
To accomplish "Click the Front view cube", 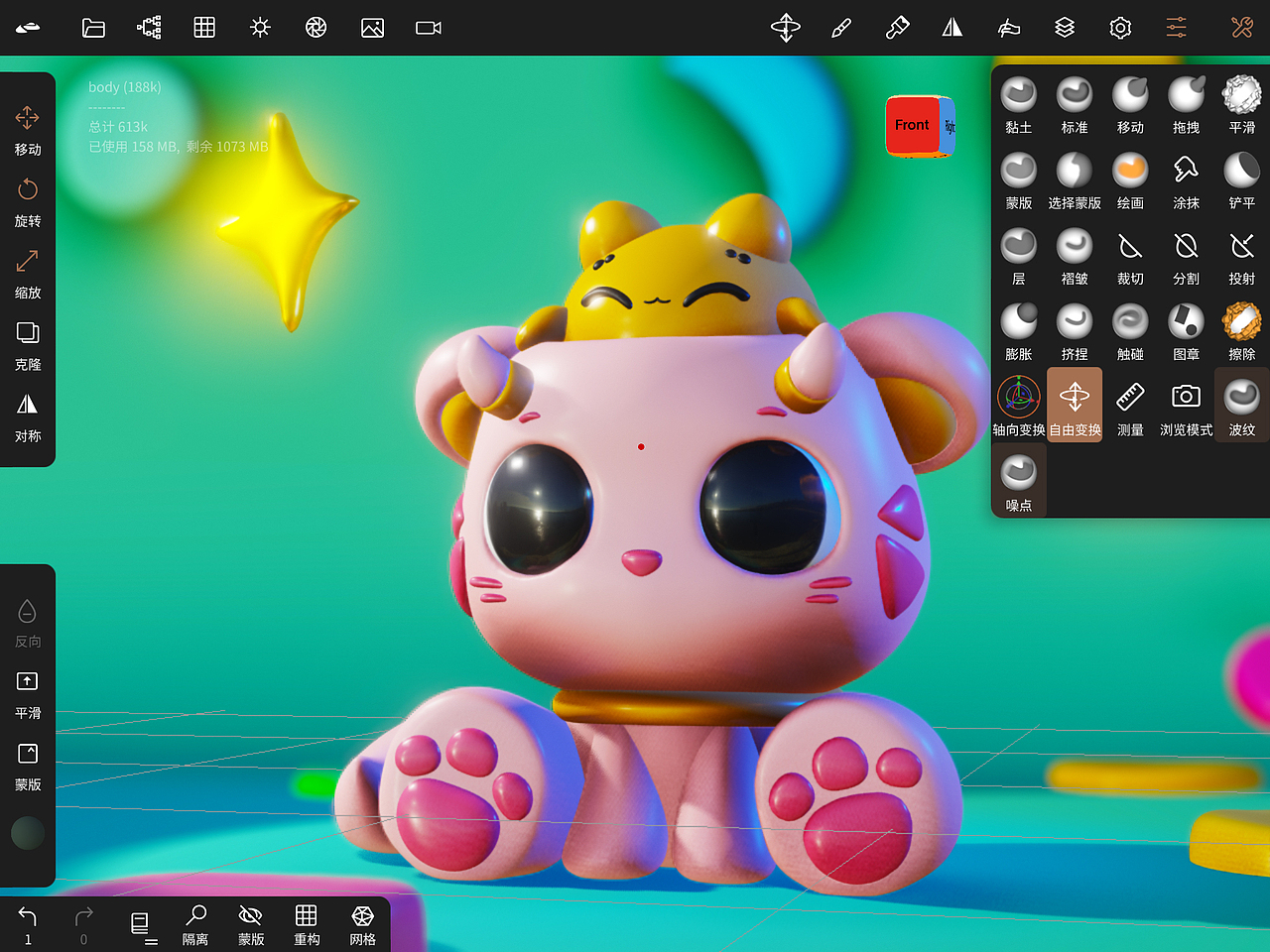I will point(912,125).
